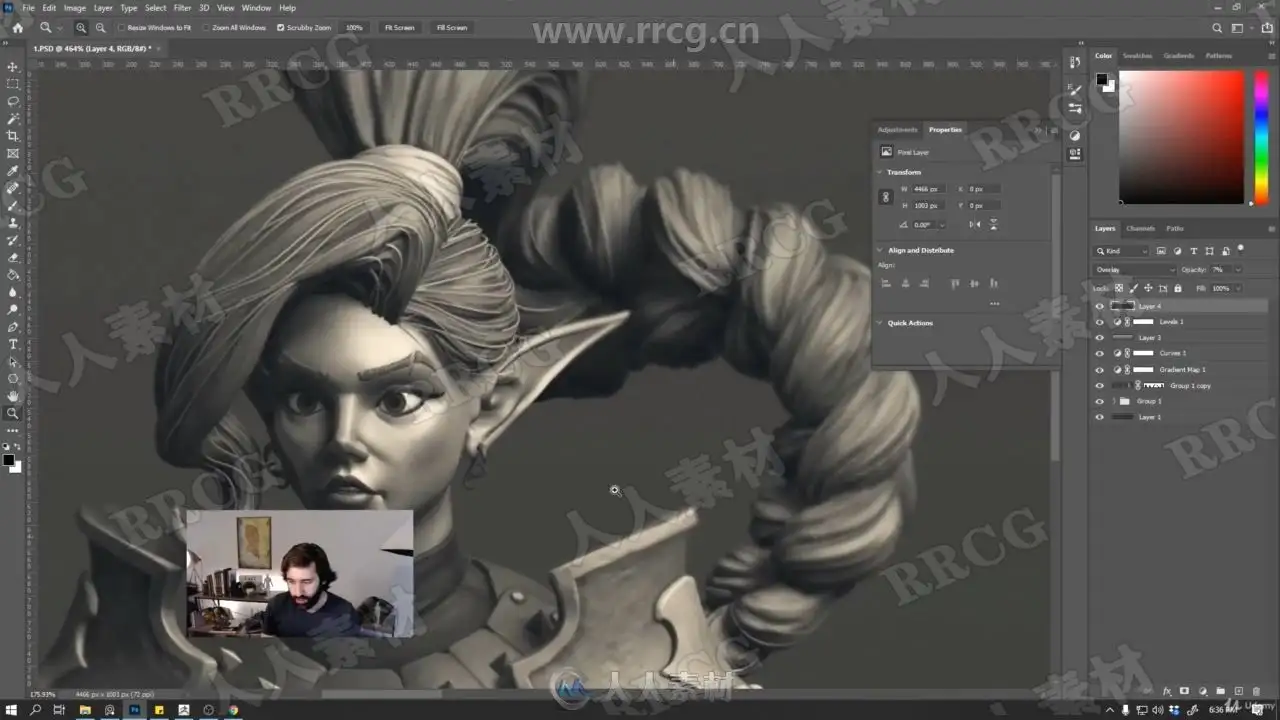Collapse the Quick Actions section
Image resolution: width=1280 pixels, height=720 pixels.
(880, 323)
